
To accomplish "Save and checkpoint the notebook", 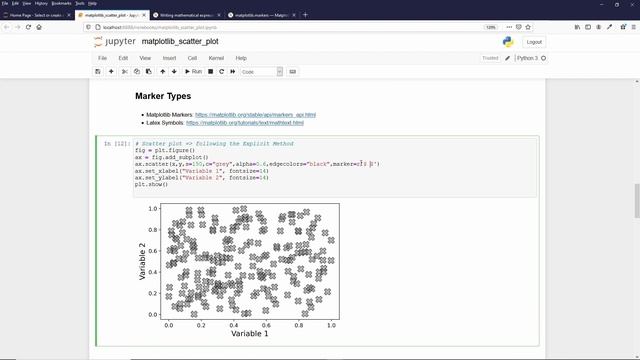I will [x=98, y=71].
